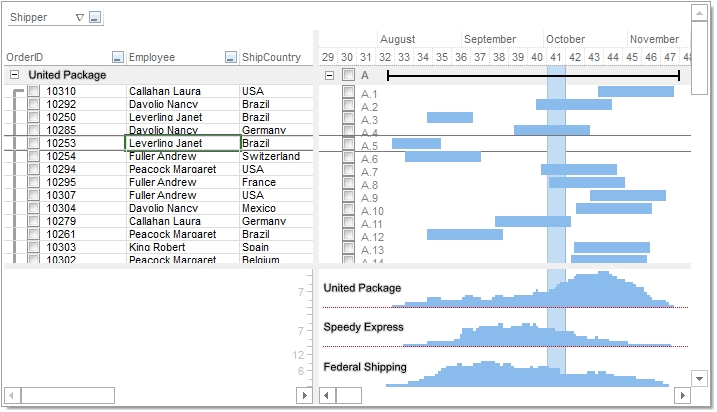The width and height of the screenshot is (717, 412).
Task: Click the A.5 task bar
Action: [x=416, y=144]
